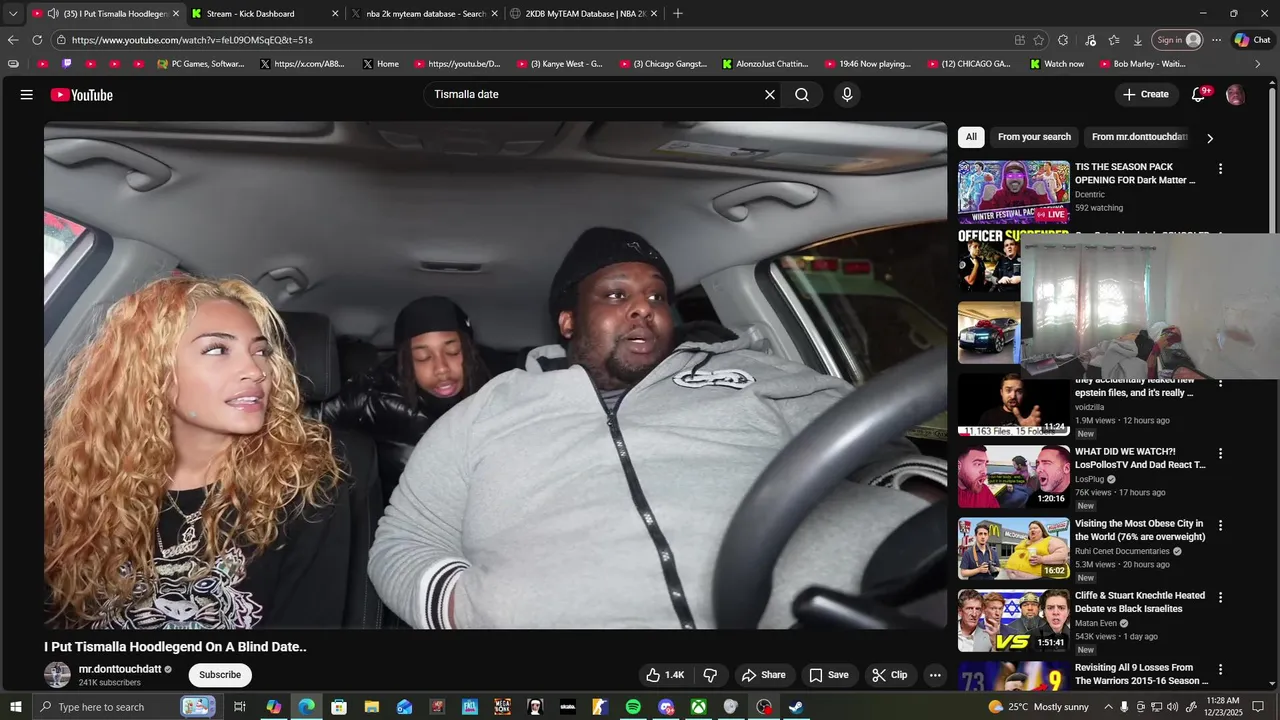Go to the YouTube home logo
1280x720 pixels.
[82, 95]
